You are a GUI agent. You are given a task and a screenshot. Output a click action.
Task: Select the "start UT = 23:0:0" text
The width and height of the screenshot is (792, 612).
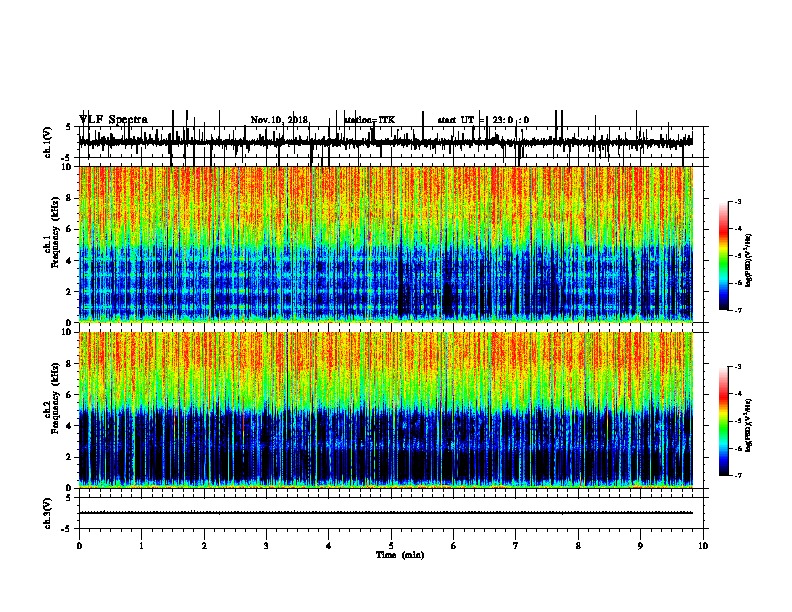point(483,120)
